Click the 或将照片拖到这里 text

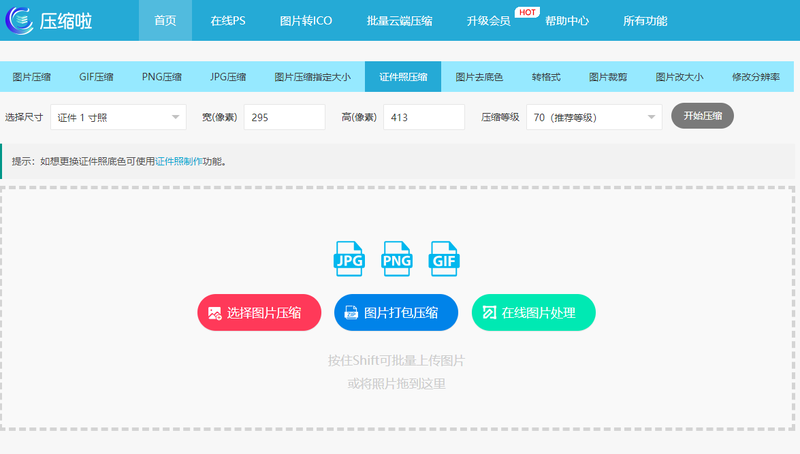pyautogui.click(x=396, y=384)
